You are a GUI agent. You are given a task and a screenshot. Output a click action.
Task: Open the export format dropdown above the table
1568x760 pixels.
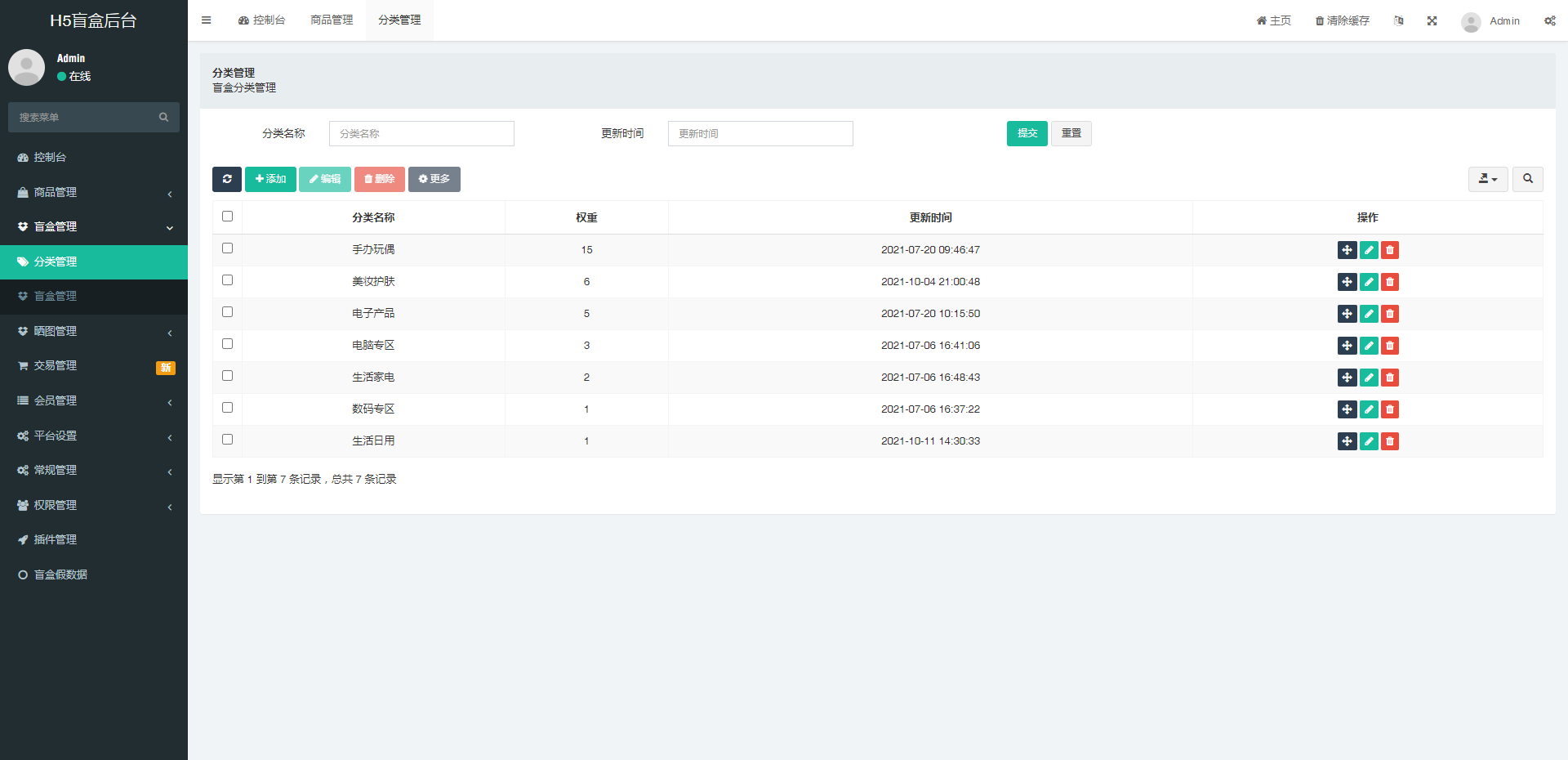pos(1487,179)
